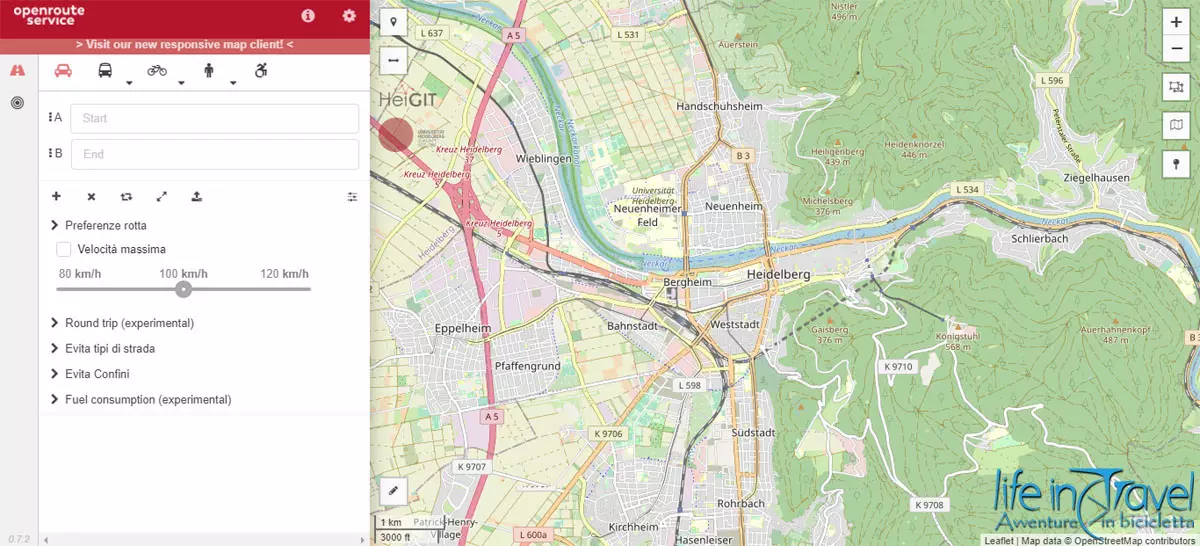The height and width of the screenshot is (546, 1200).
Task: Open heavy vehicle profile dropdown arrow
Action: [x=130, y=84]
